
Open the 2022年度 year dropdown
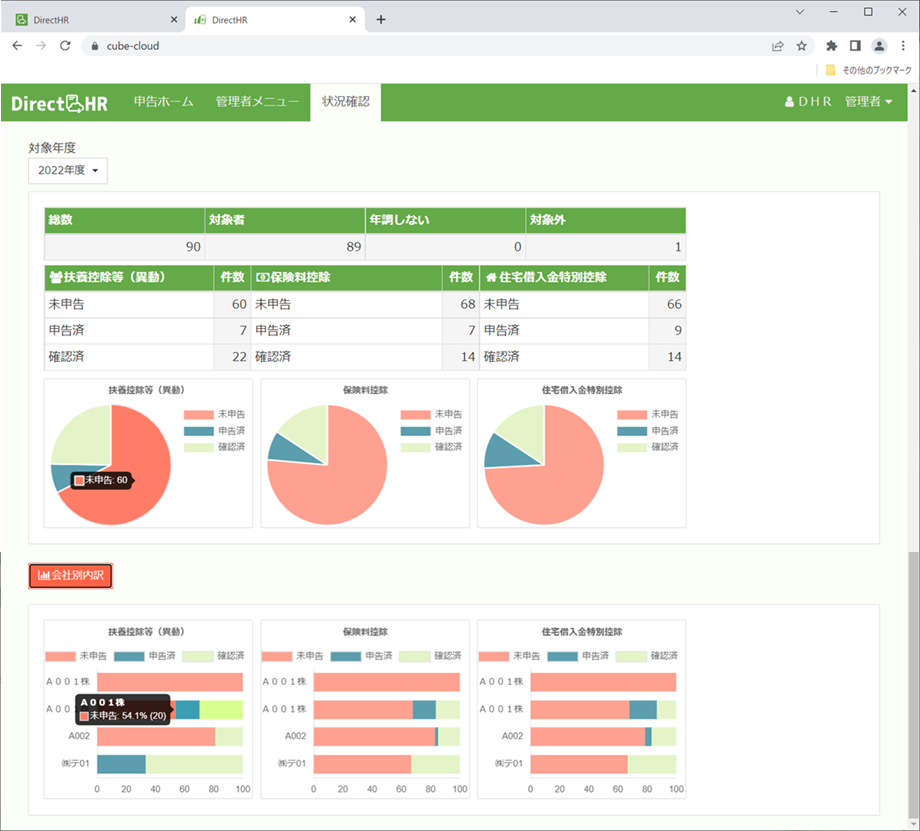68,171
